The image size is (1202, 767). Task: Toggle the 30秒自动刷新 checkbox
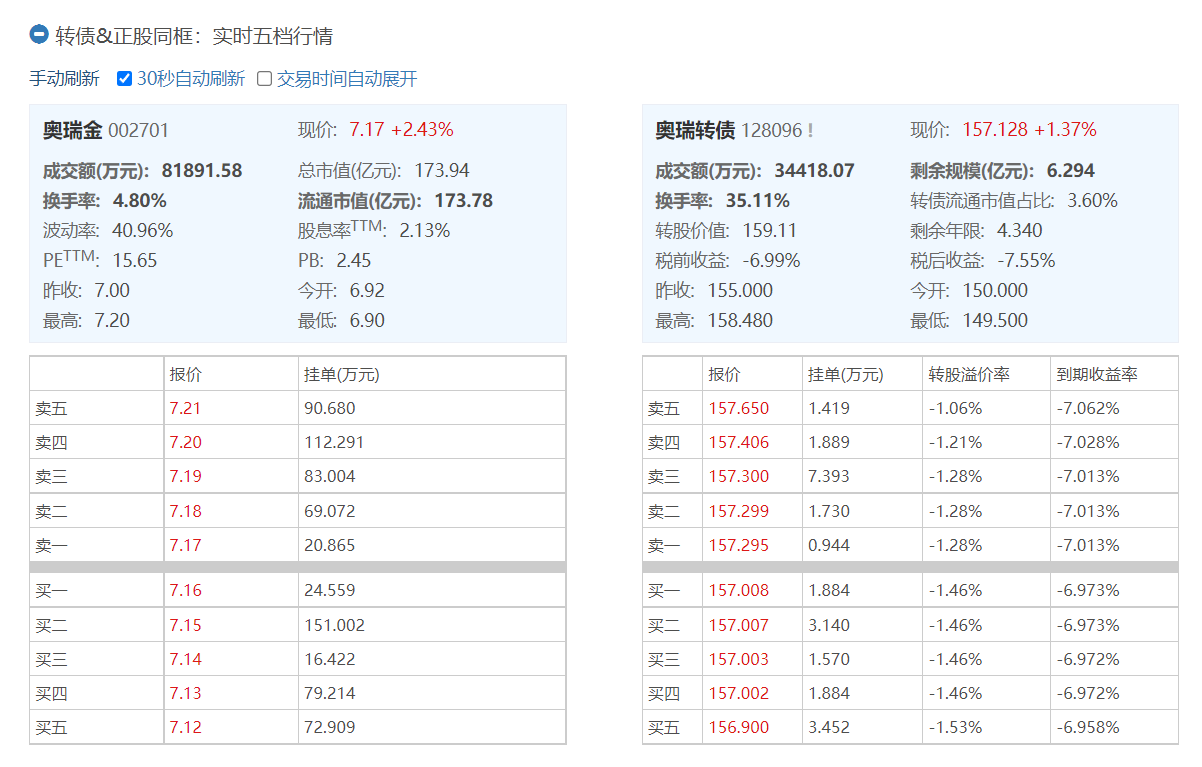(x=125, y=79)
